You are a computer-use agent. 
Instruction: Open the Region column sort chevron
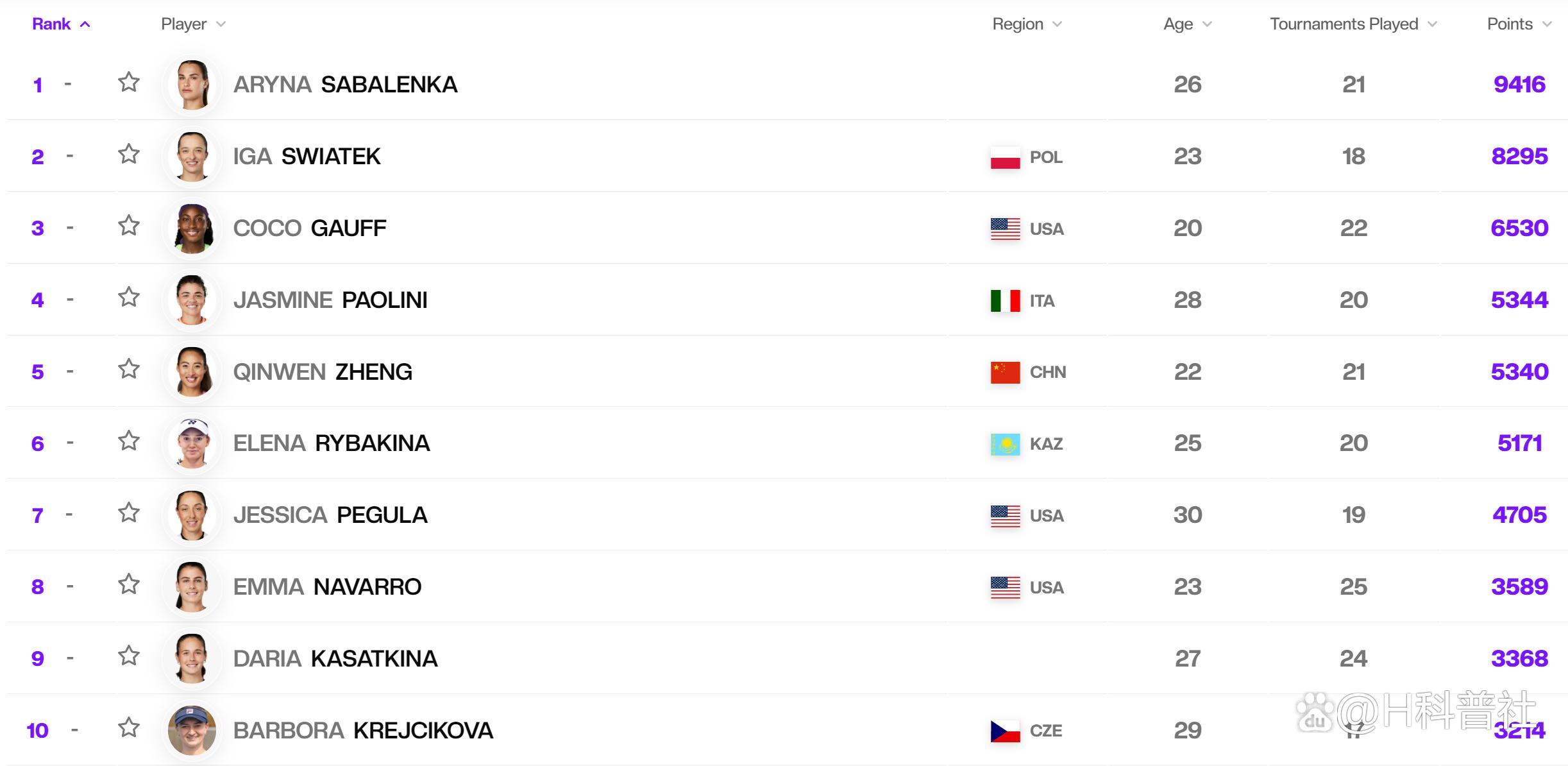tap(1058, 24)
